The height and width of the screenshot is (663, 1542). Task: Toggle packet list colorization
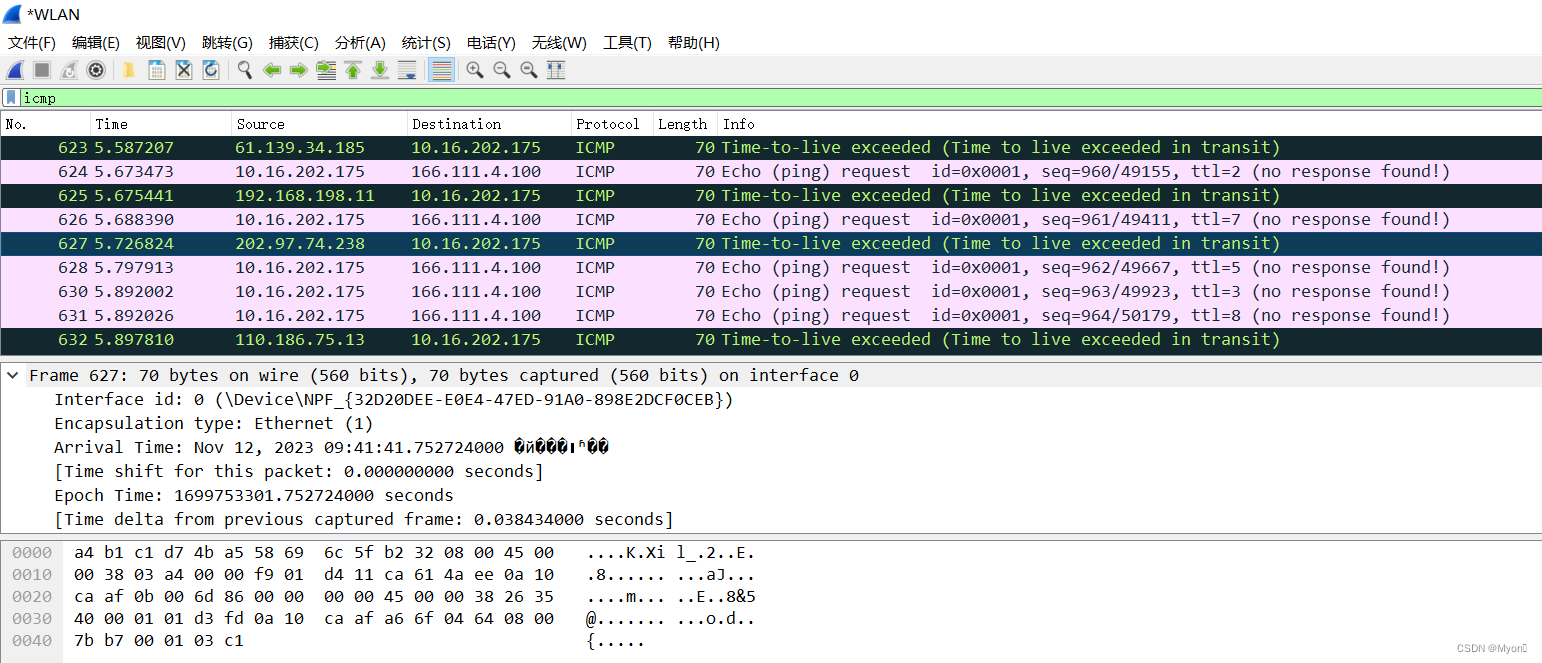coord(441,70)
